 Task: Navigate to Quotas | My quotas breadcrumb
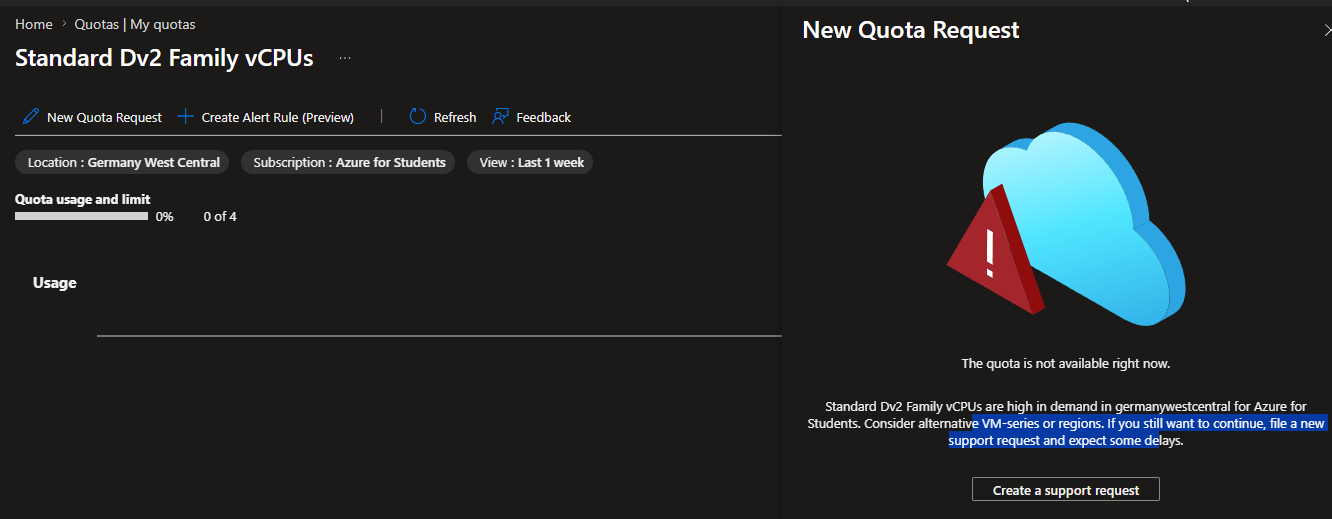(x=135, y=24)
